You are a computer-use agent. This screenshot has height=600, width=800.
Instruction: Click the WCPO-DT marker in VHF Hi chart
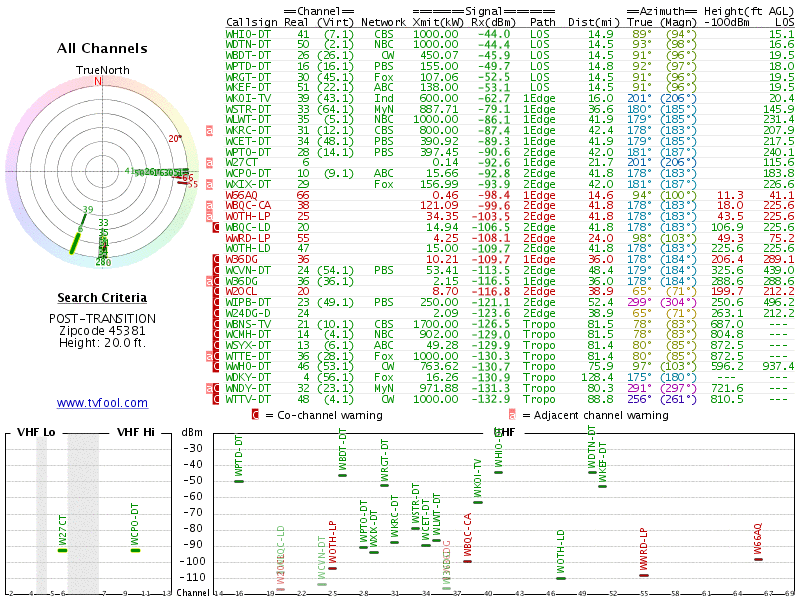(x=135, y=550)
